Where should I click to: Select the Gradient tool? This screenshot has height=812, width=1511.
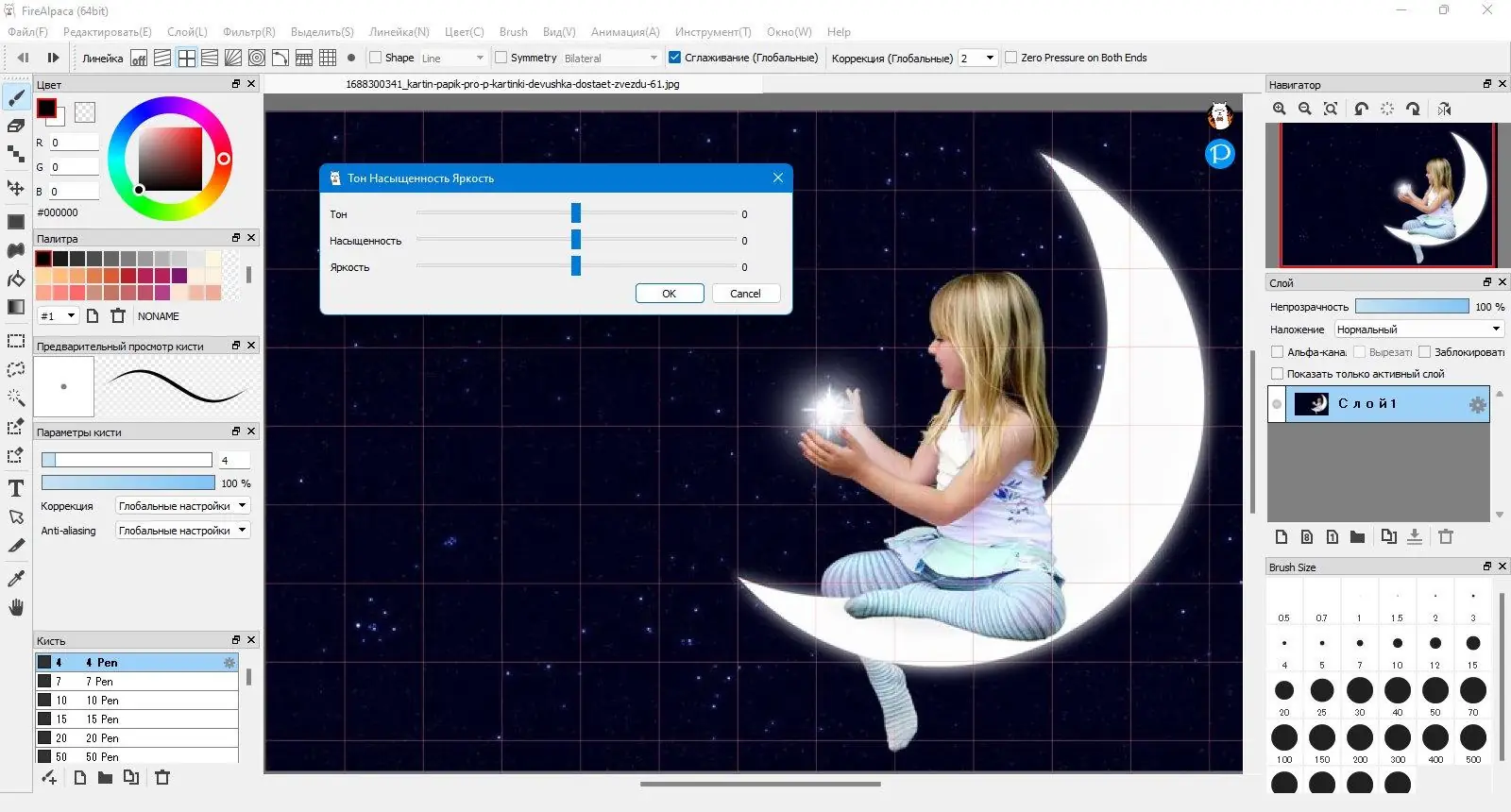tap(16, 307)
